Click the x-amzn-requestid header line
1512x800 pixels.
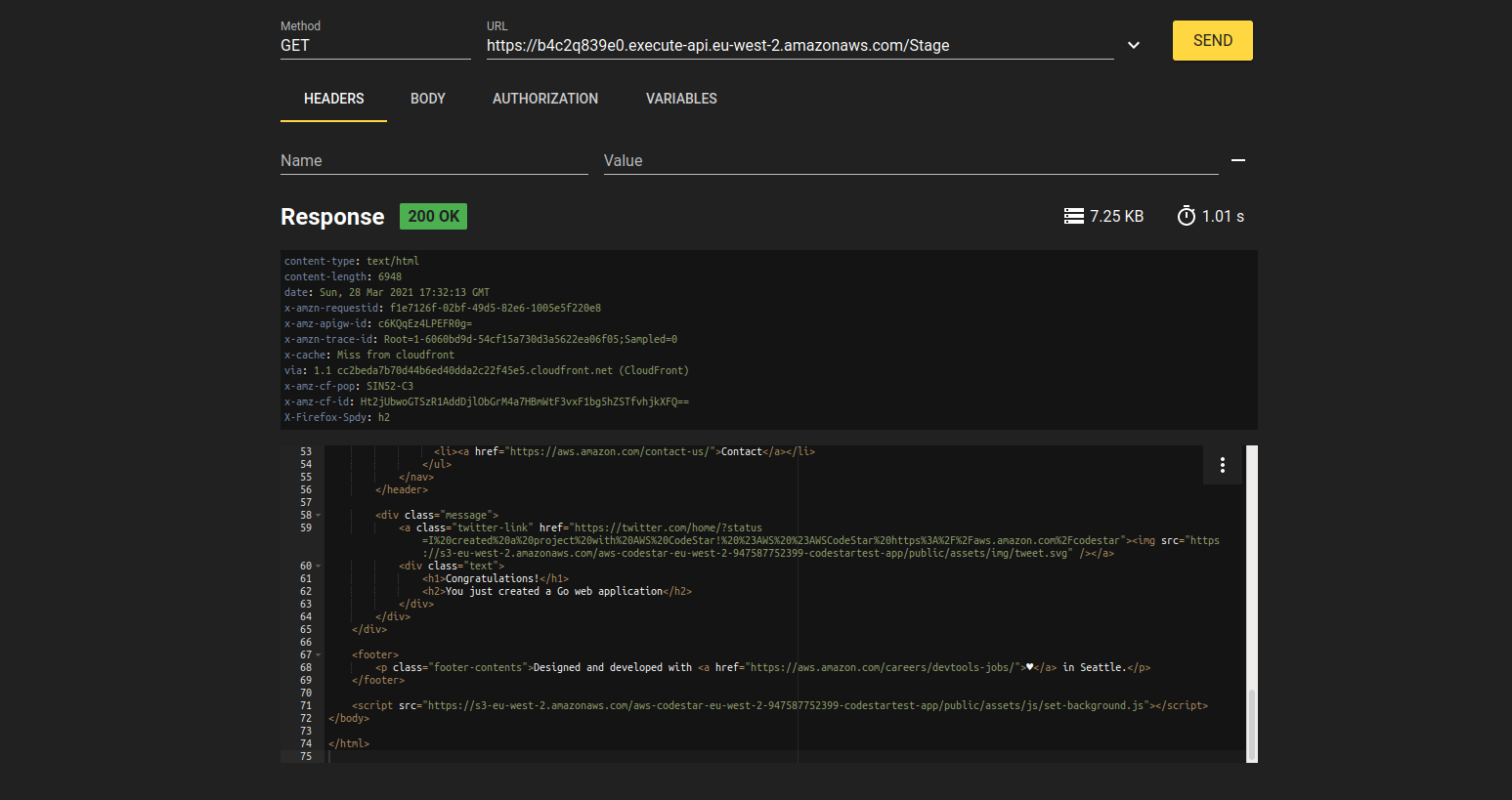[443, 308]
